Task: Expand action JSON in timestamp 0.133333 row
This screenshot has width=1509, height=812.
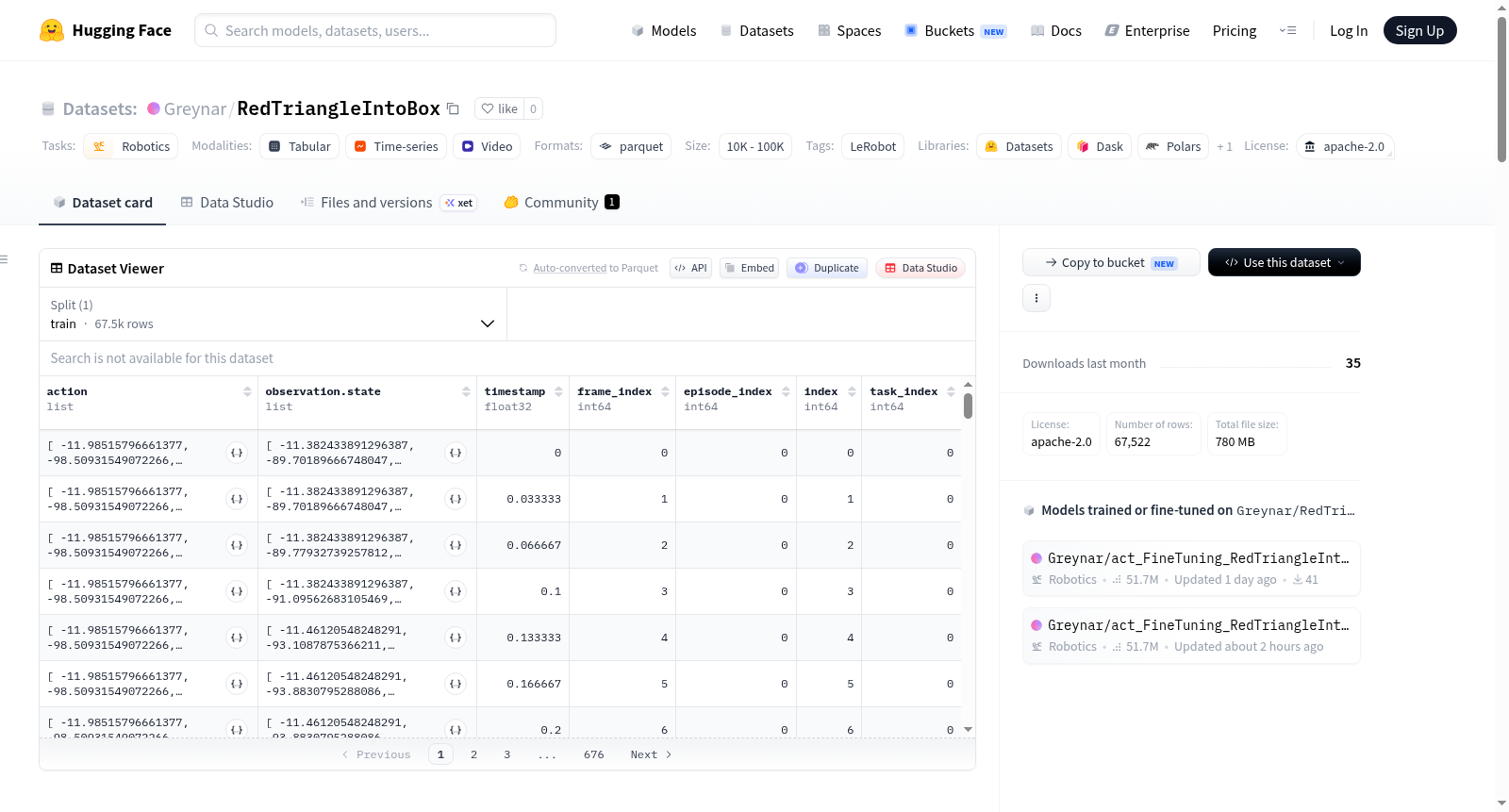Action: coord(237,638)
